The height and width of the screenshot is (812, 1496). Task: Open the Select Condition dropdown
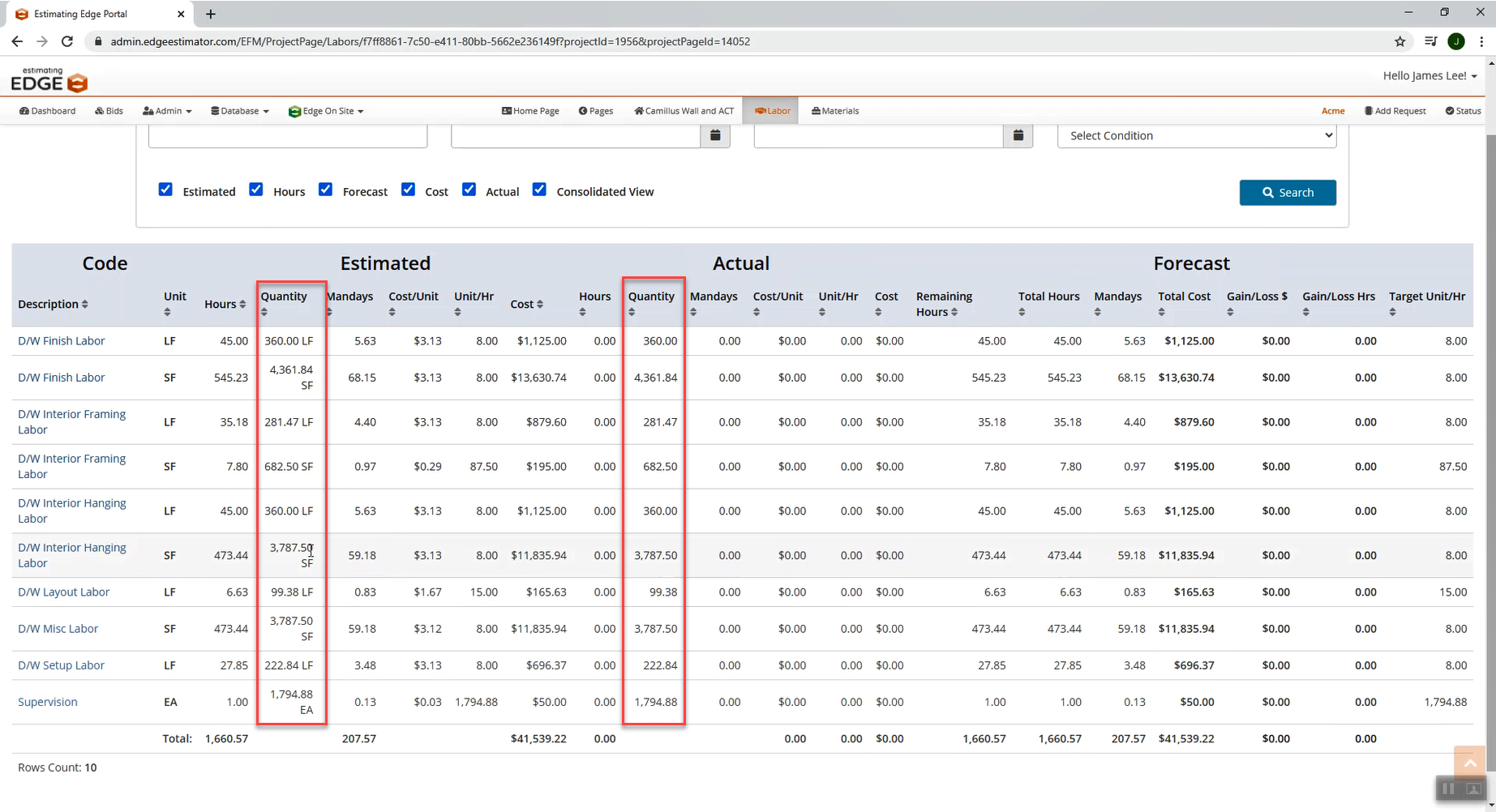click(1196, 135)
